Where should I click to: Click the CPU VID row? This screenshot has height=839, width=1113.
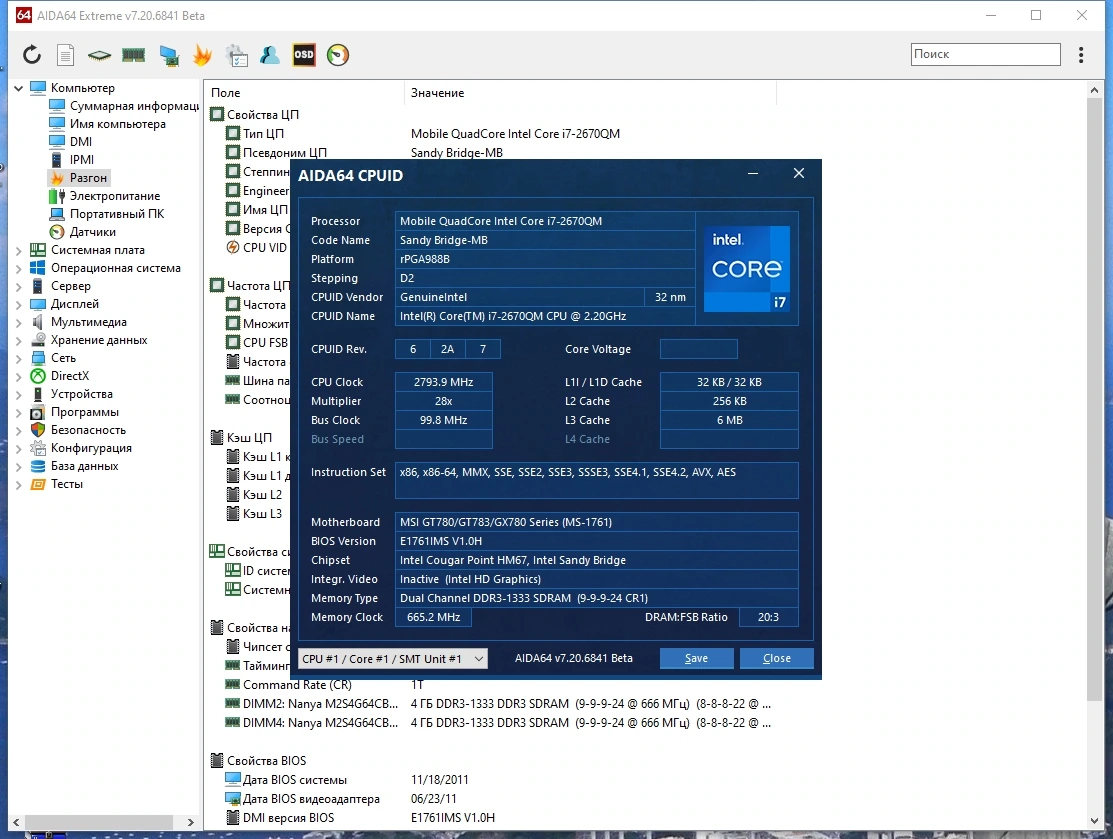257,248
